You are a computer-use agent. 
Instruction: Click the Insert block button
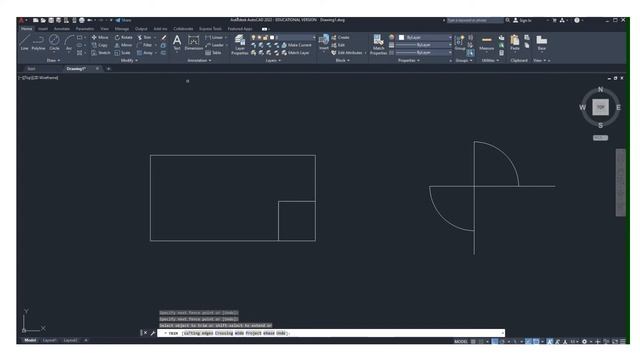[324, 42]
